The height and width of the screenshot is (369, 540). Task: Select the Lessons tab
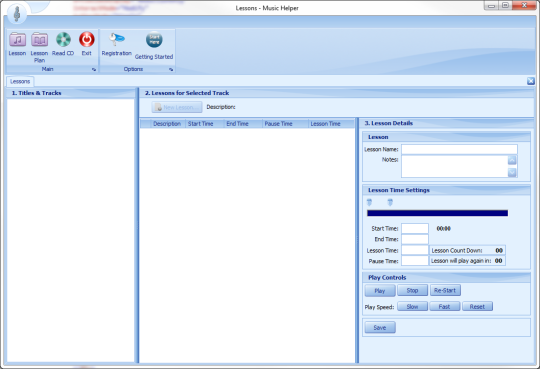click(20, 82)
